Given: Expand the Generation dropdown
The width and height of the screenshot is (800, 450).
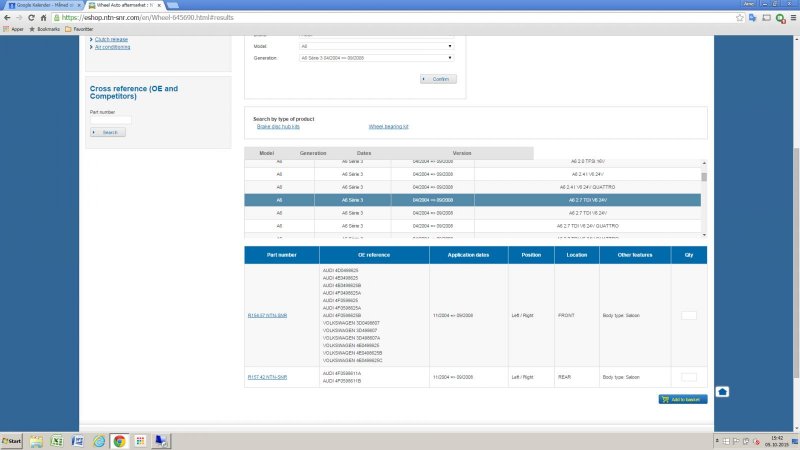Looking at the screenshot, I should click(375, 58).
